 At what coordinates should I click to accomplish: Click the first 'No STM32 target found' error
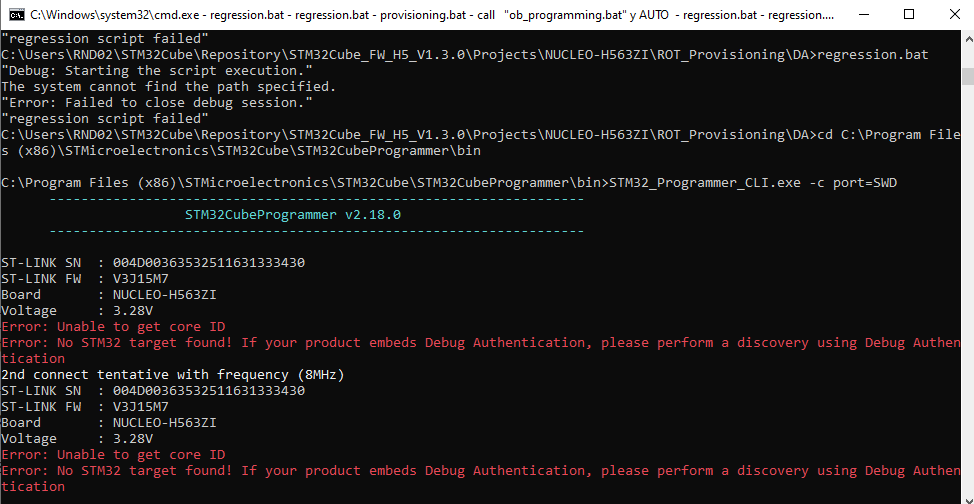point(480,351)
